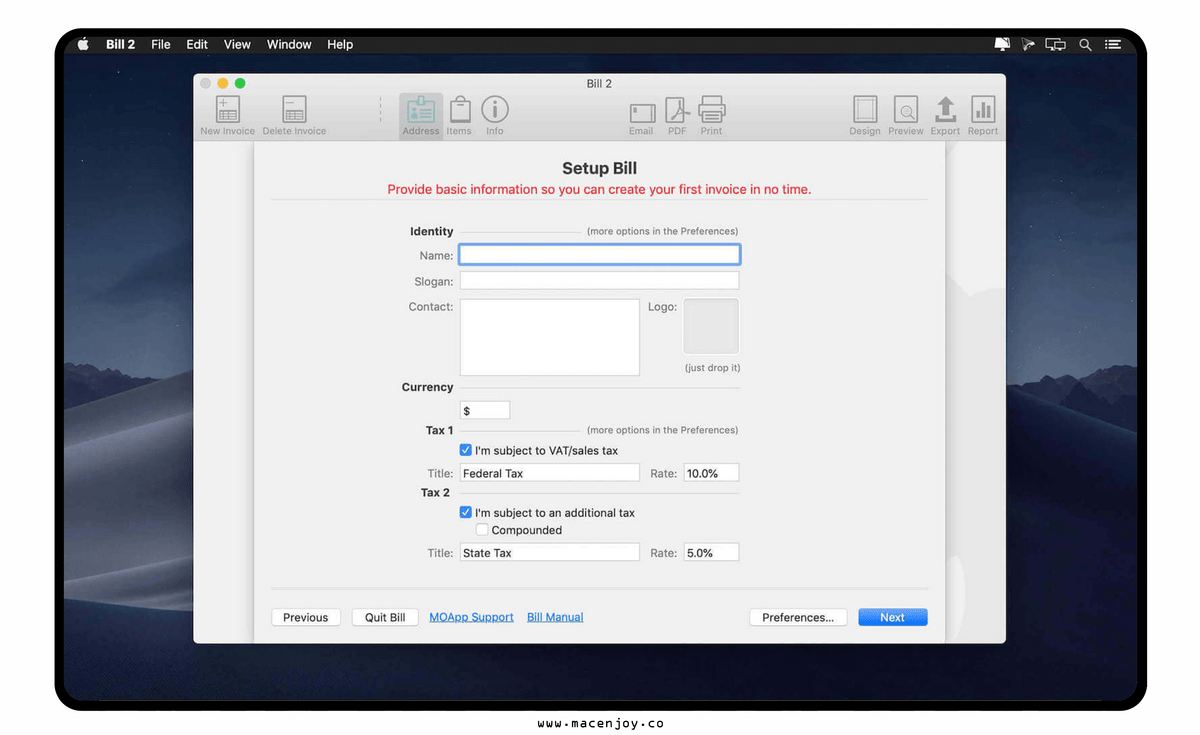Viewport: 1200px width, 735px height.
Task: Click the Federal Tax title field
Action: (x=549, y=473)
